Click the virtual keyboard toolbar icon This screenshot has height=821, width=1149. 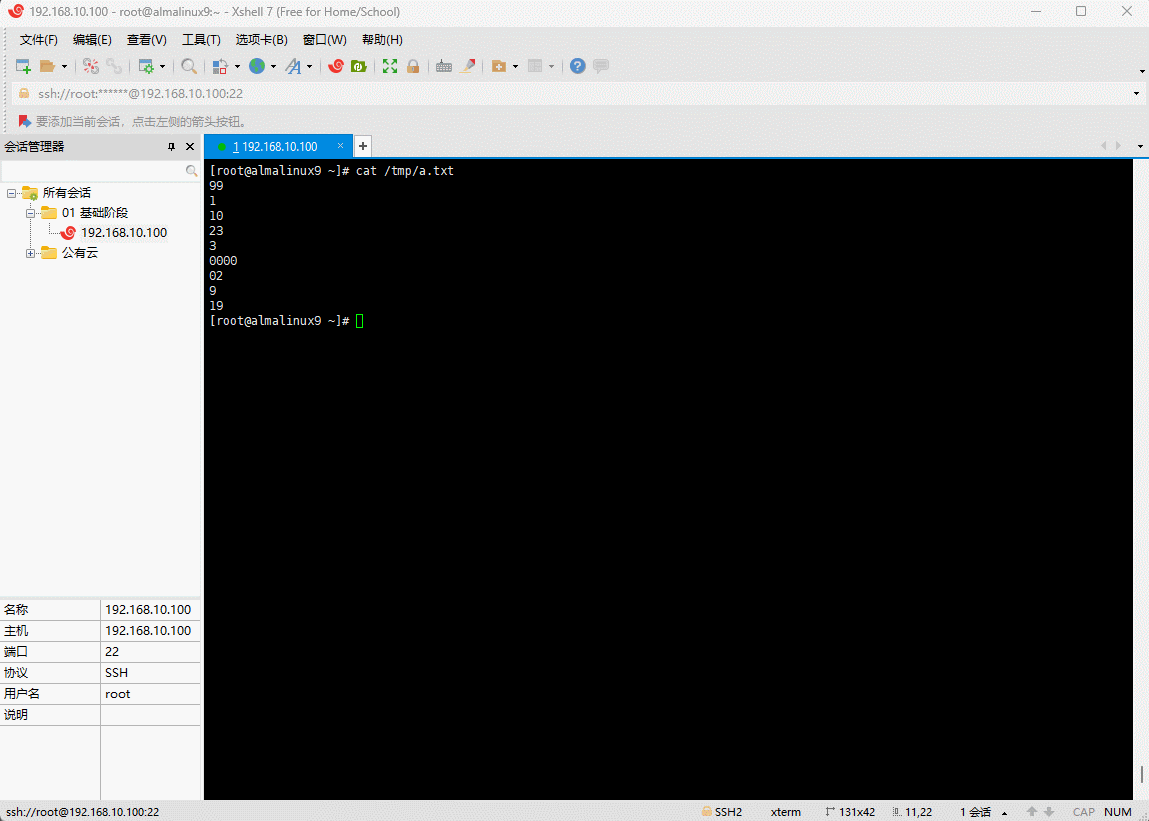click(x=444, y=66)
